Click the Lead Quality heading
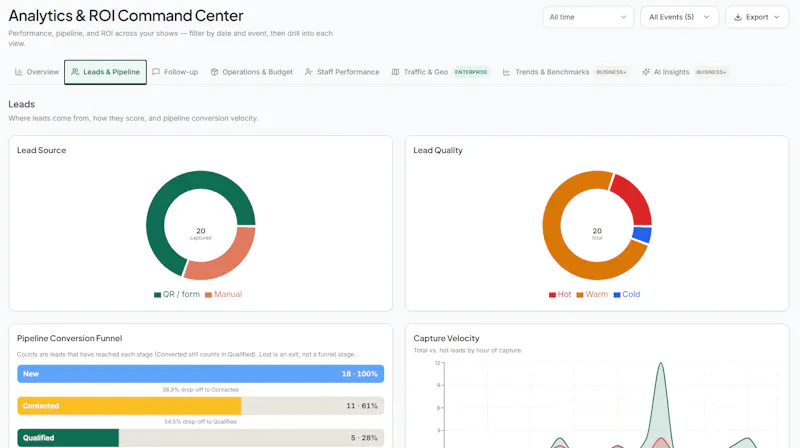 coord(438,150)
